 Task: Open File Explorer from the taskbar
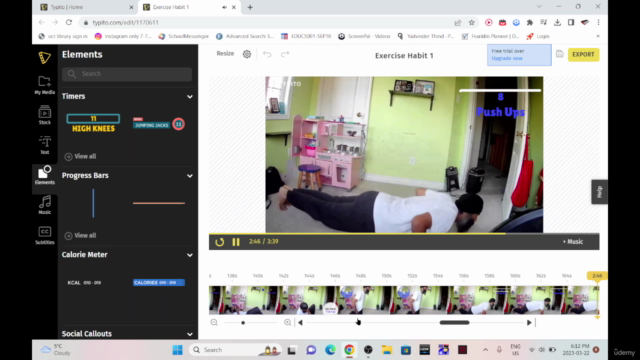pyautogui.click(x=387, y=350)
